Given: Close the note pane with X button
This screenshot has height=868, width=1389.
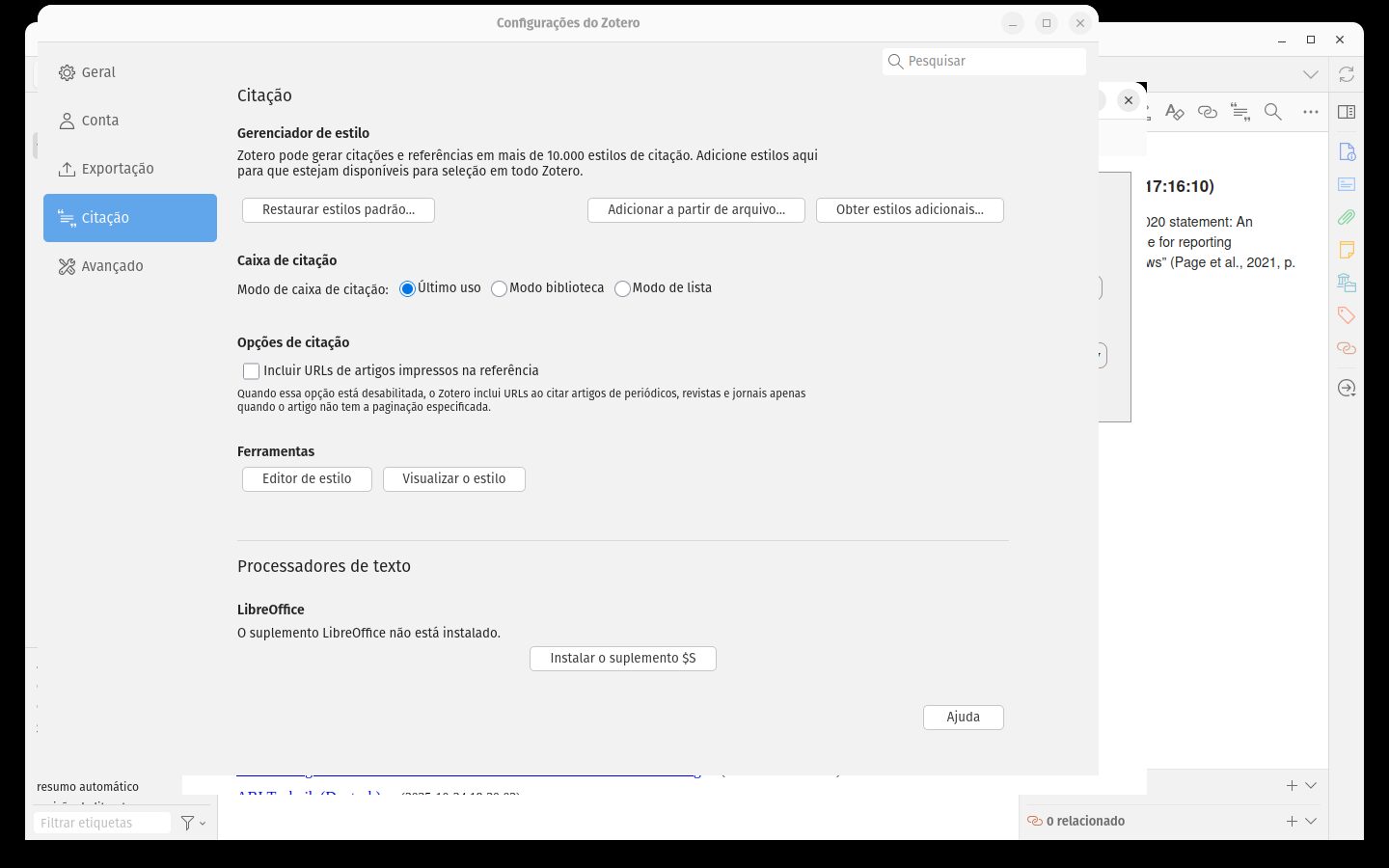Looking at the screenshot, I should (1129, 100).
